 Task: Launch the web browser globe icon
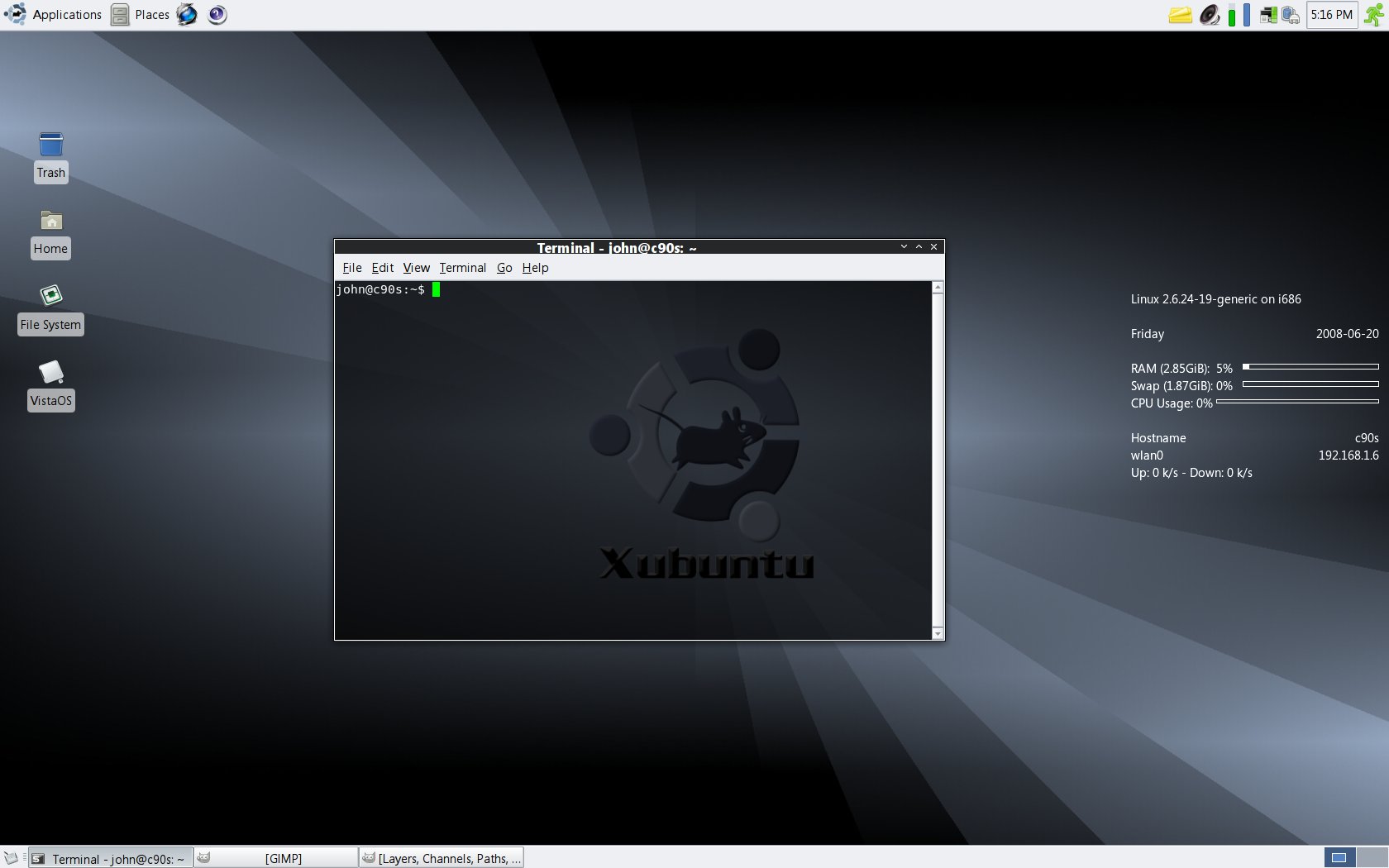[187, 15]
